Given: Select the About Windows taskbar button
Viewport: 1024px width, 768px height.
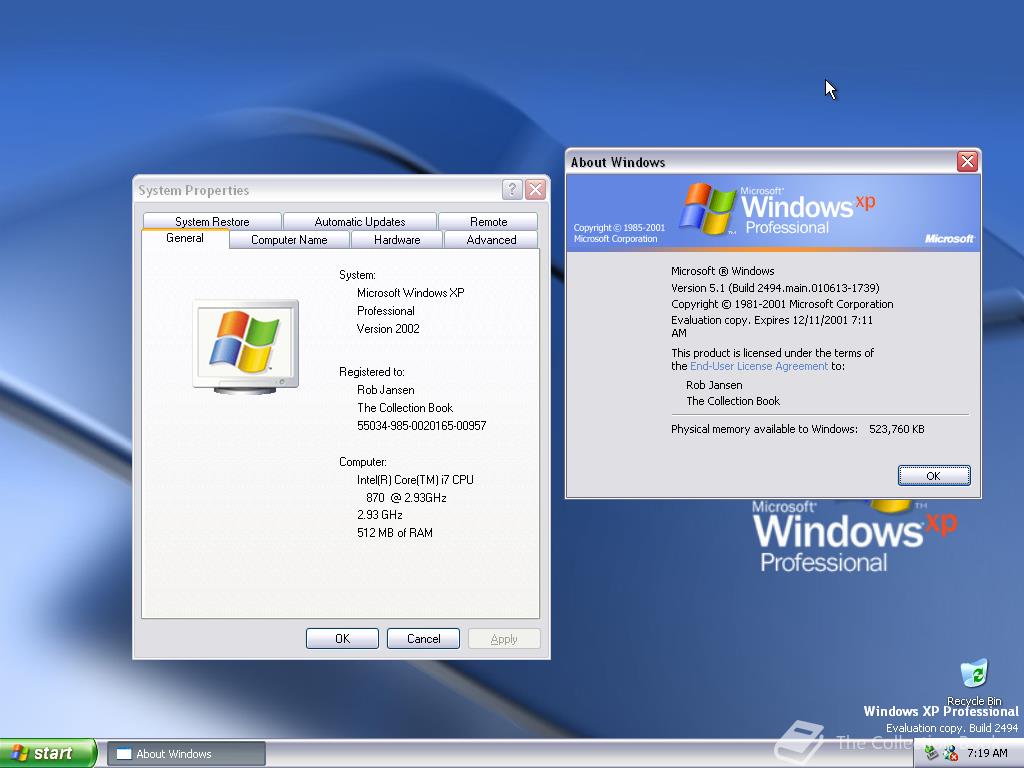Looking at the screenshot, I should [186, 754].
